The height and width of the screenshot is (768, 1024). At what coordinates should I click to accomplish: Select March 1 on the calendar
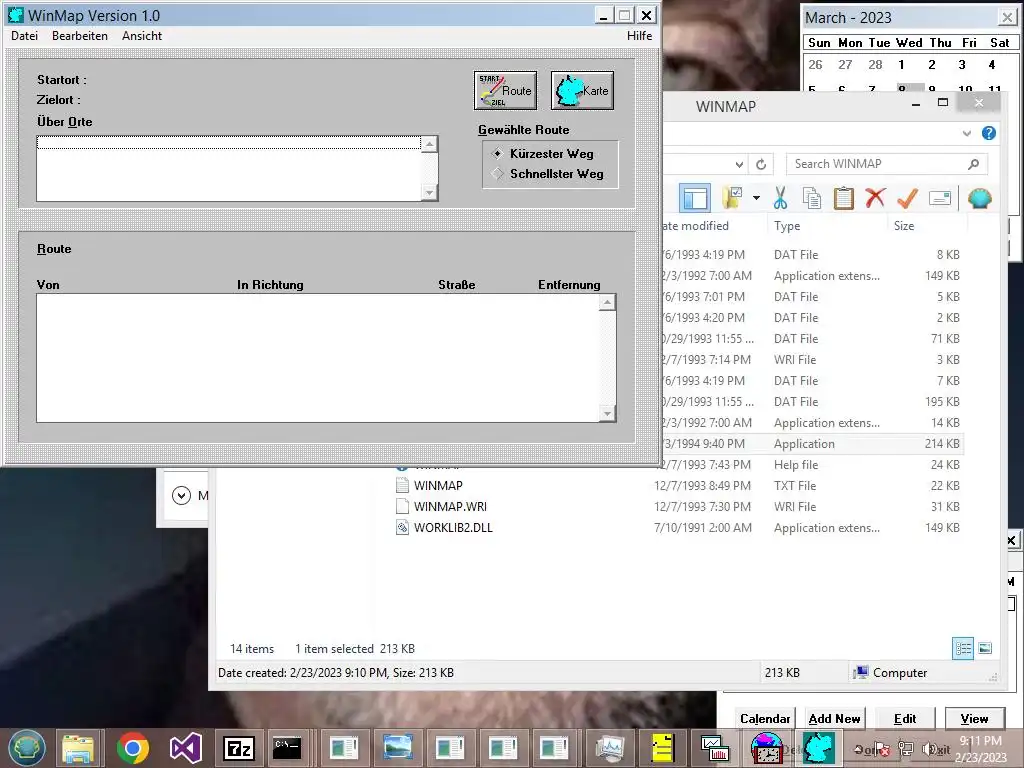pos(901,65)
